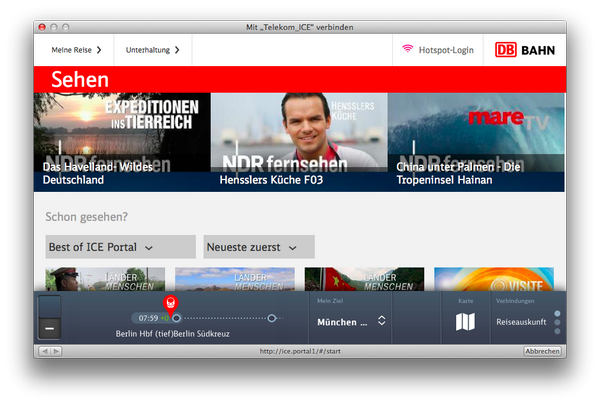Click the chevron next to Unterhaltung
Viewport: 600px width, 405px height.
click(x=177, y=50)
